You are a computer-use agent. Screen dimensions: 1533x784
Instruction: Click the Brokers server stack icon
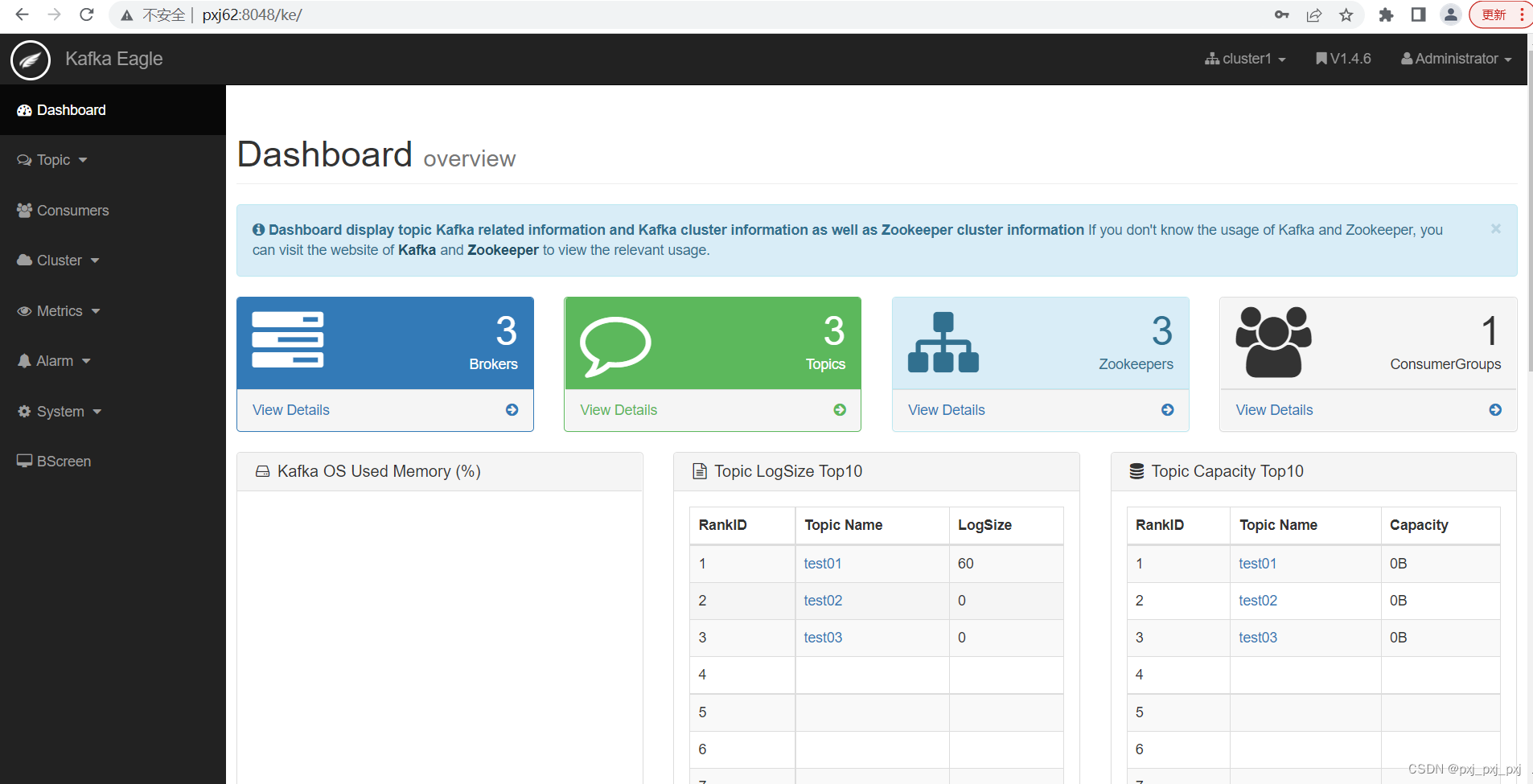point(288,339)
